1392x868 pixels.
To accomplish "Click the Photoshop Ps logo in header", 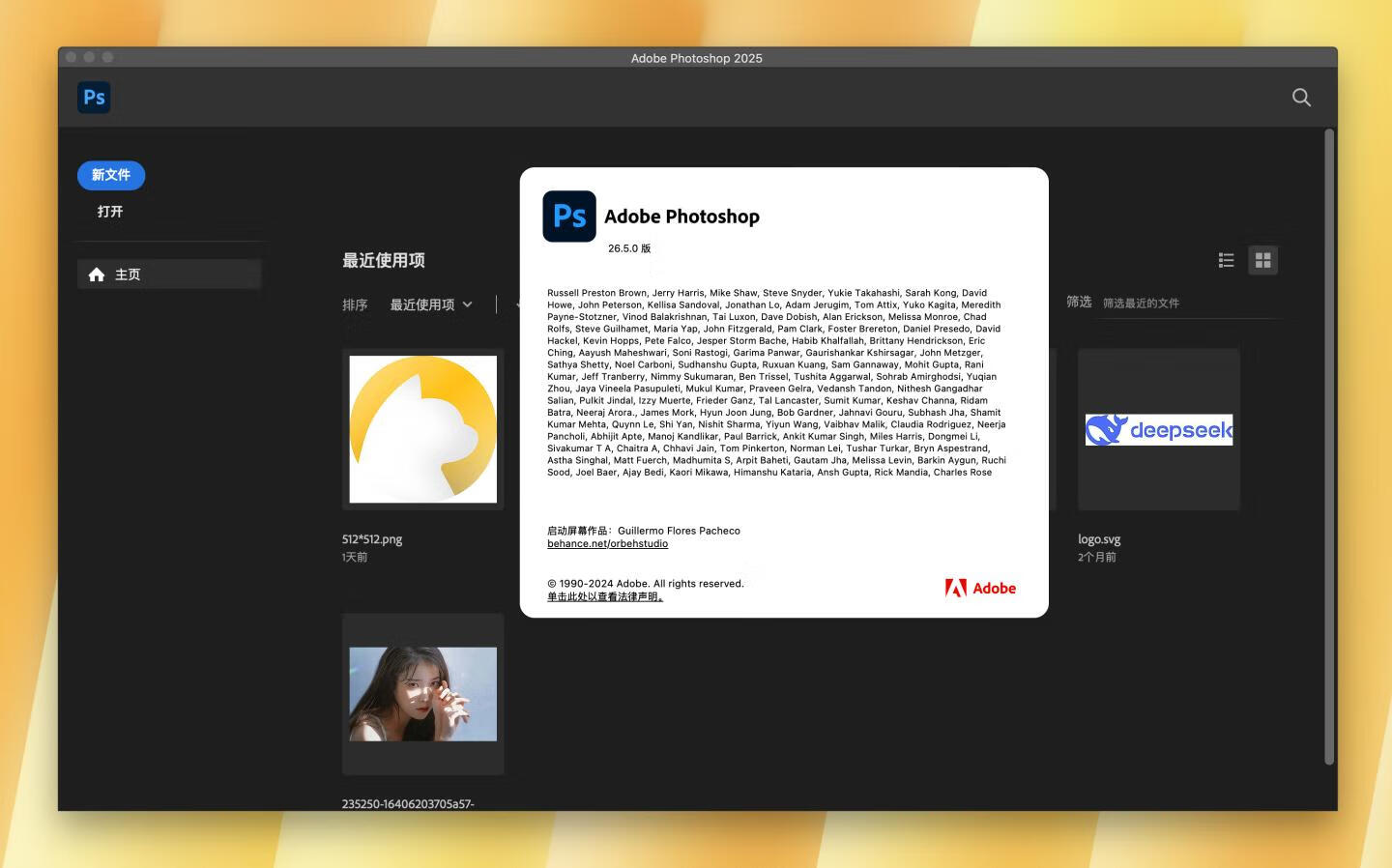I will click(94, 98).
